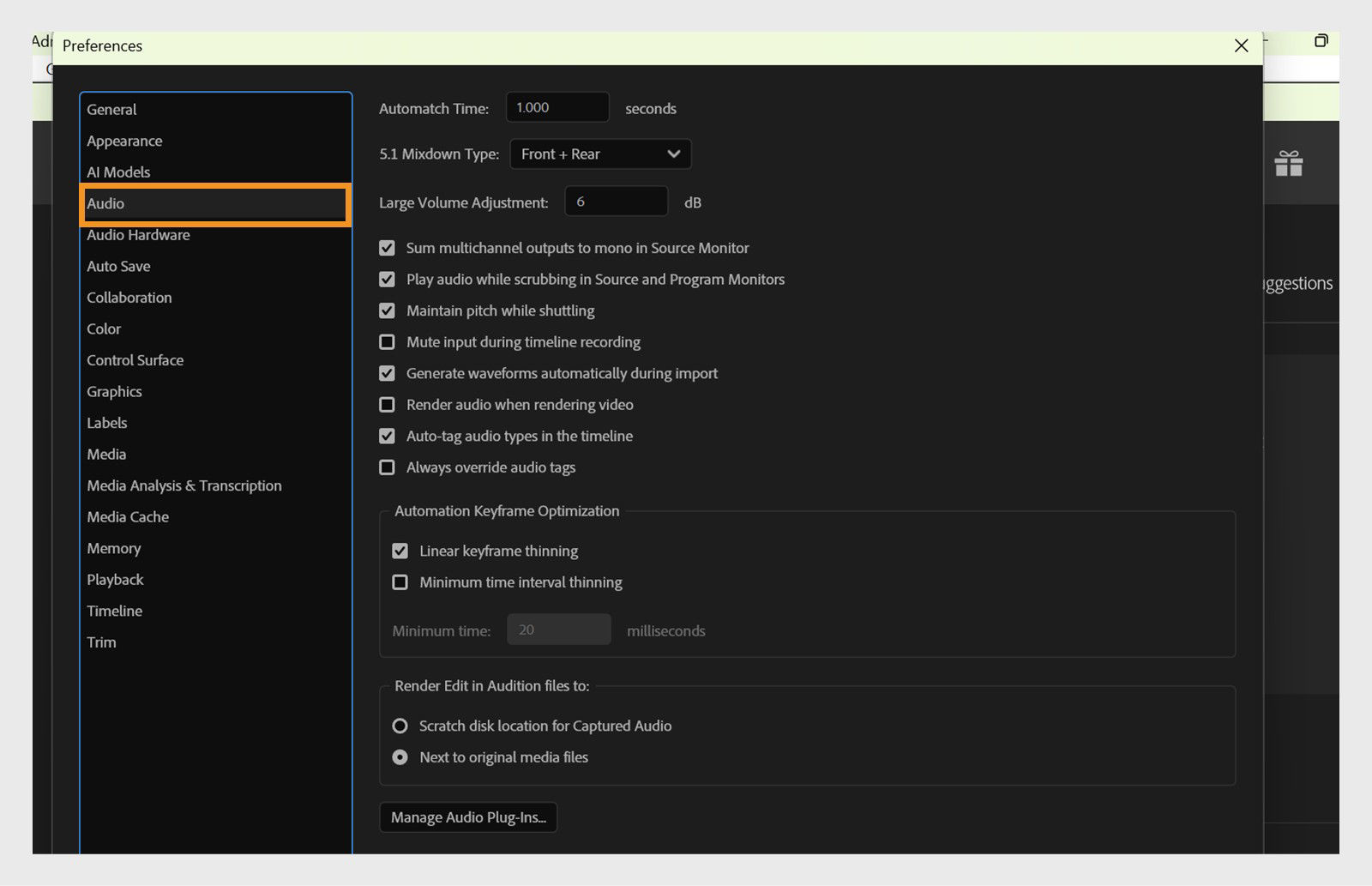Screen dimensions: 1372x886
Task: Click the Manage Audio Plug-Ins button
Action: (x=468, y=817)
